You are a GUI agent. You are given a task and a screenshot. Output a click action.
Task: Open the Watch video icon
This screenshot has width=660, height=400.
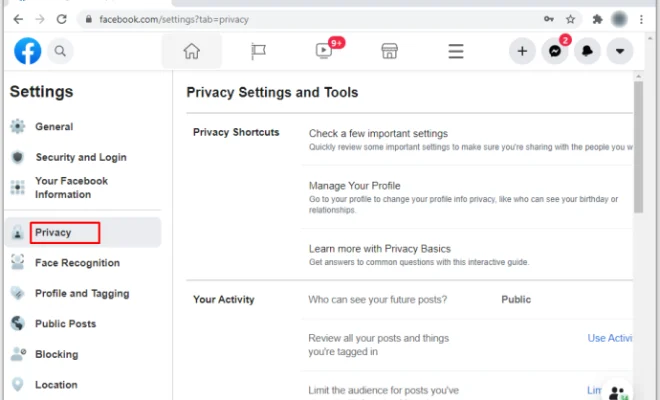point(324,51)
